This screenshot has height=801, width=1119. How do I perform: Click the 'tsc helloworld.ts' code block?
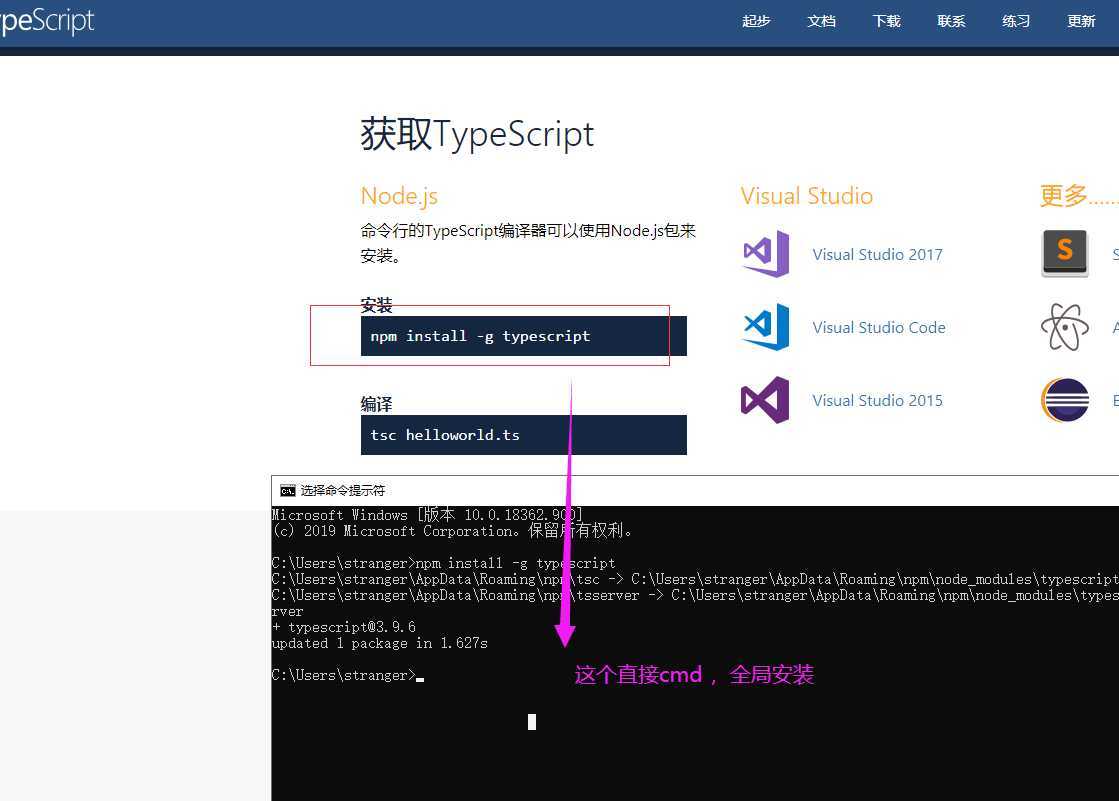pos(524,435)
